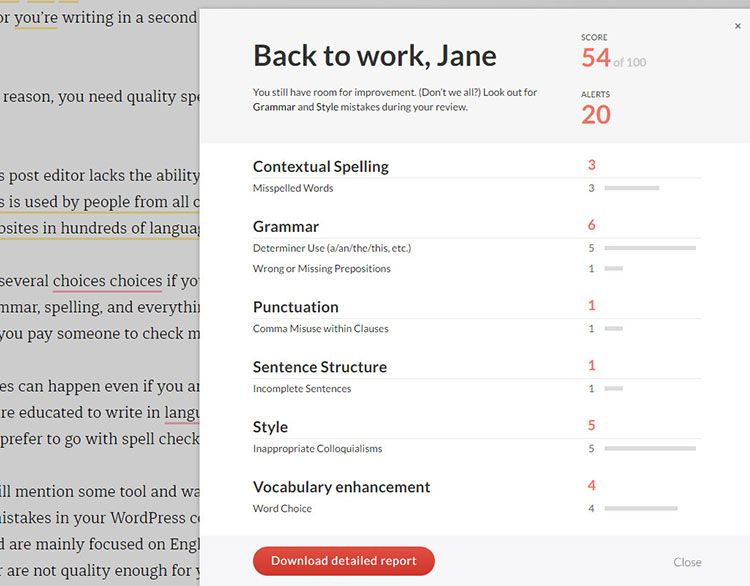Click the × icon on the report panel
750x586 pixels.
[x=738, y=27]
